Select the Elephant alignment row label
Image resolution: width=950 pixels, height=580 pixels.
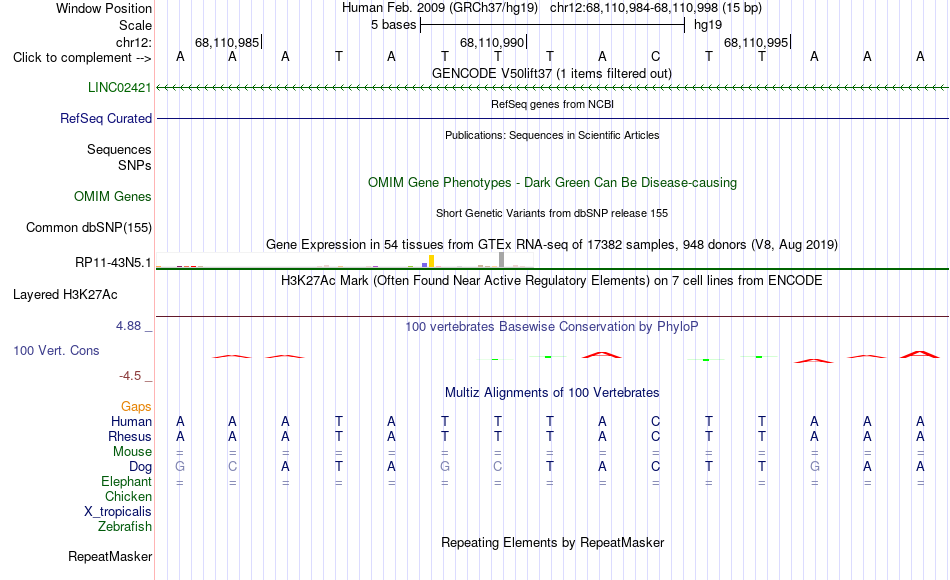point(127,481)
